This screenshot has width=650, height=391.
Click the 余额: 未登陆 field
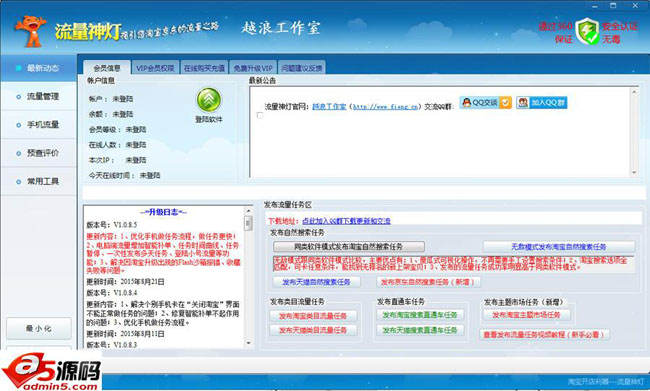[111, 114]
